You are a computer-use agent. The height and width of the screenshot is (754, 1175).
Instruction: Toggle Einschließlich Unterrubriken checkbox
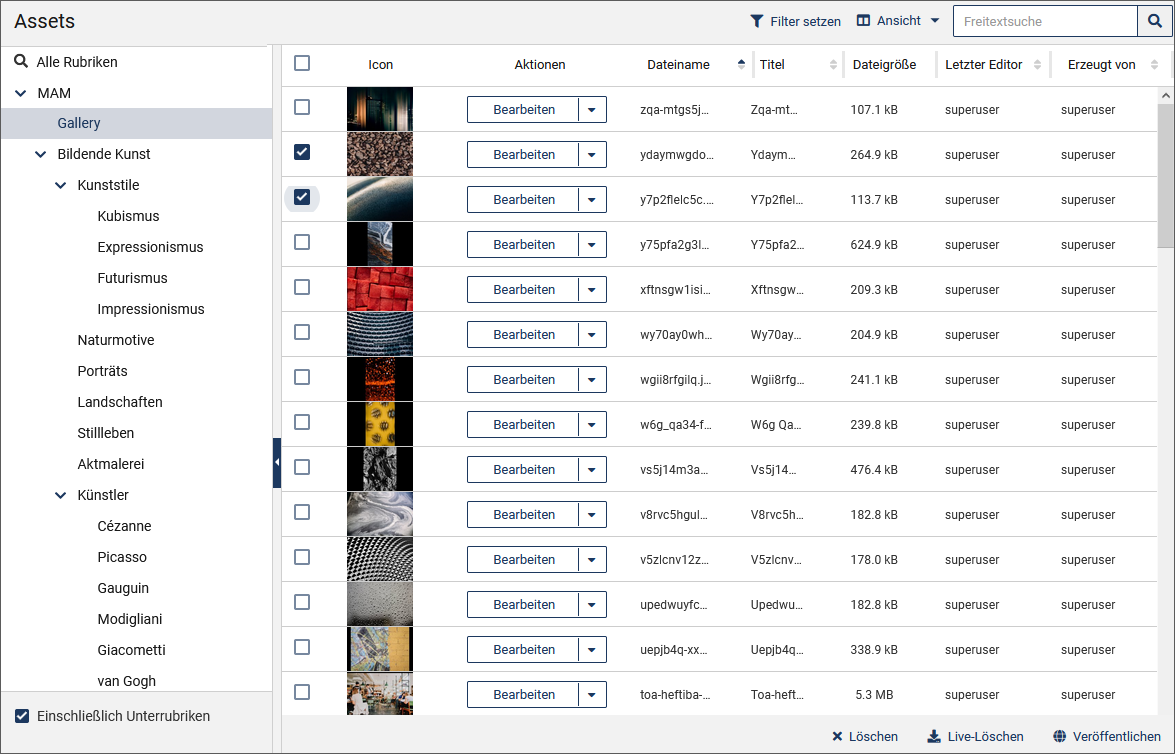(x=22, y=716)
